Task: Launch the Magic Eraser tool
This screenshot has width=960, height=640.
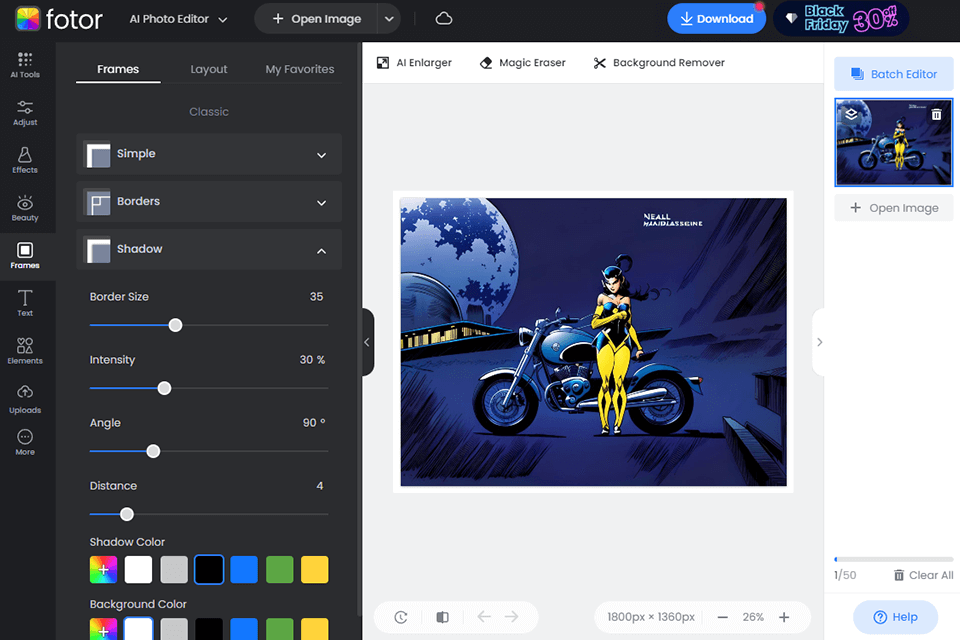Action: pos(522,62)
